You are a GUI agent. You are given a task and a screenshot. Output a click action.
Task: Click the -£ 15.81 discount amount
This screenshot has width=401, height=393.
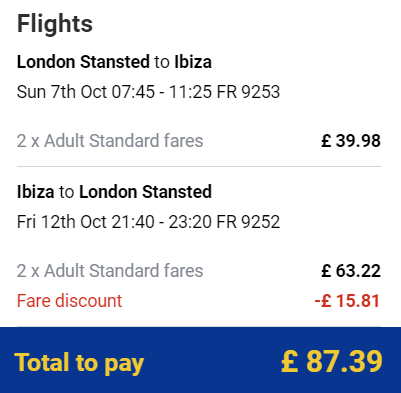(x=347, y=301)
